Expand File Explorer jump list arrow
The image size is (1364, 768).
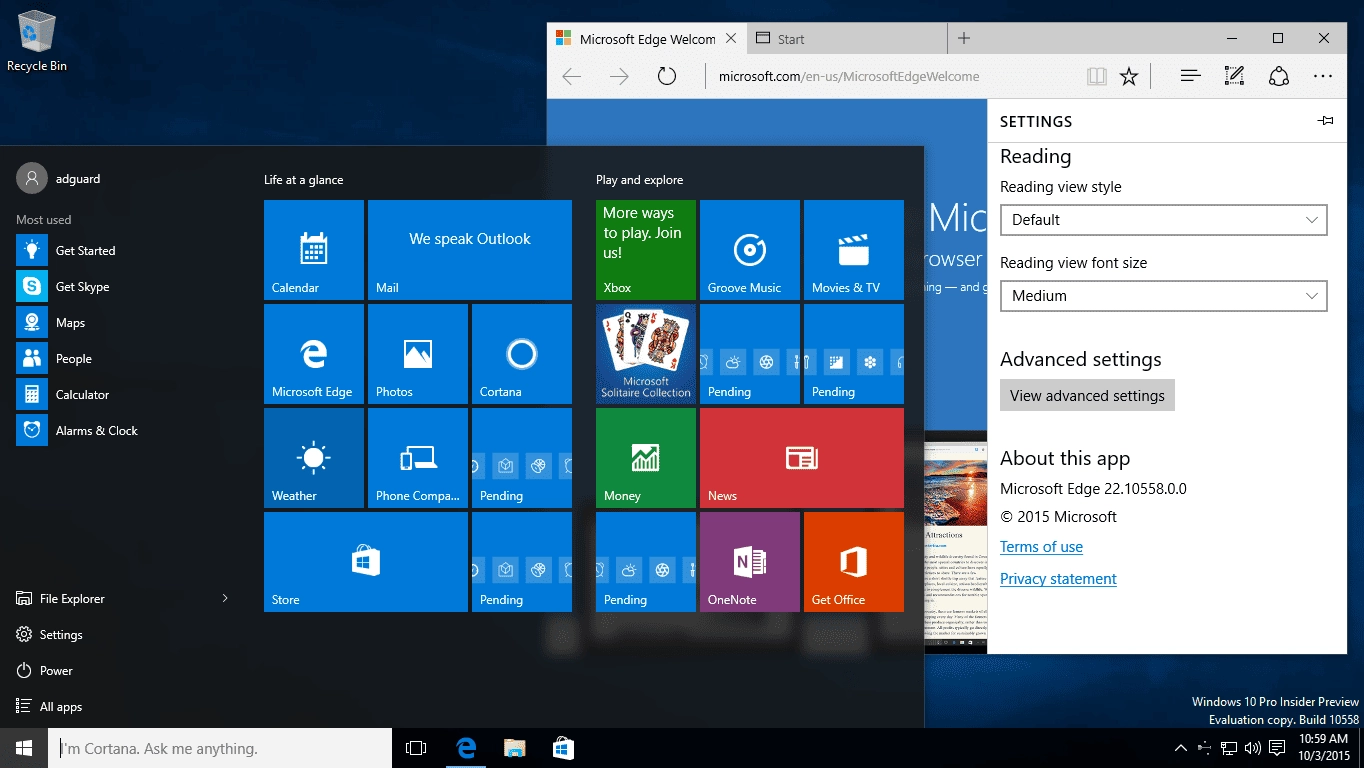pyautogui.click(x=224, y=598)
